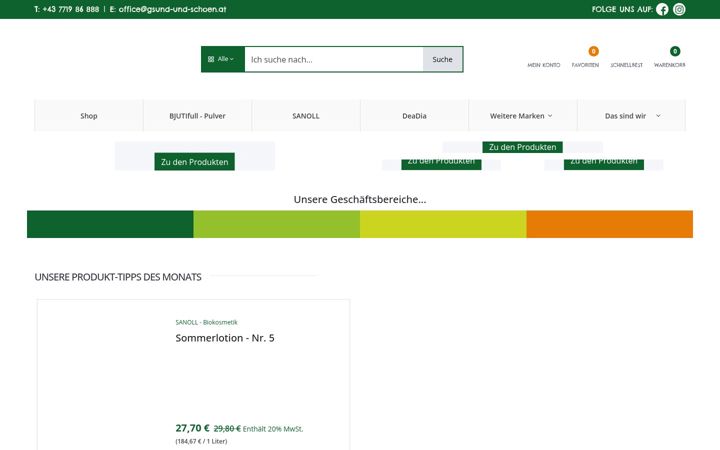This screenshot has height=450, width=720.
Task: Open the Alle category dropdown
Action: coord(223,59)
